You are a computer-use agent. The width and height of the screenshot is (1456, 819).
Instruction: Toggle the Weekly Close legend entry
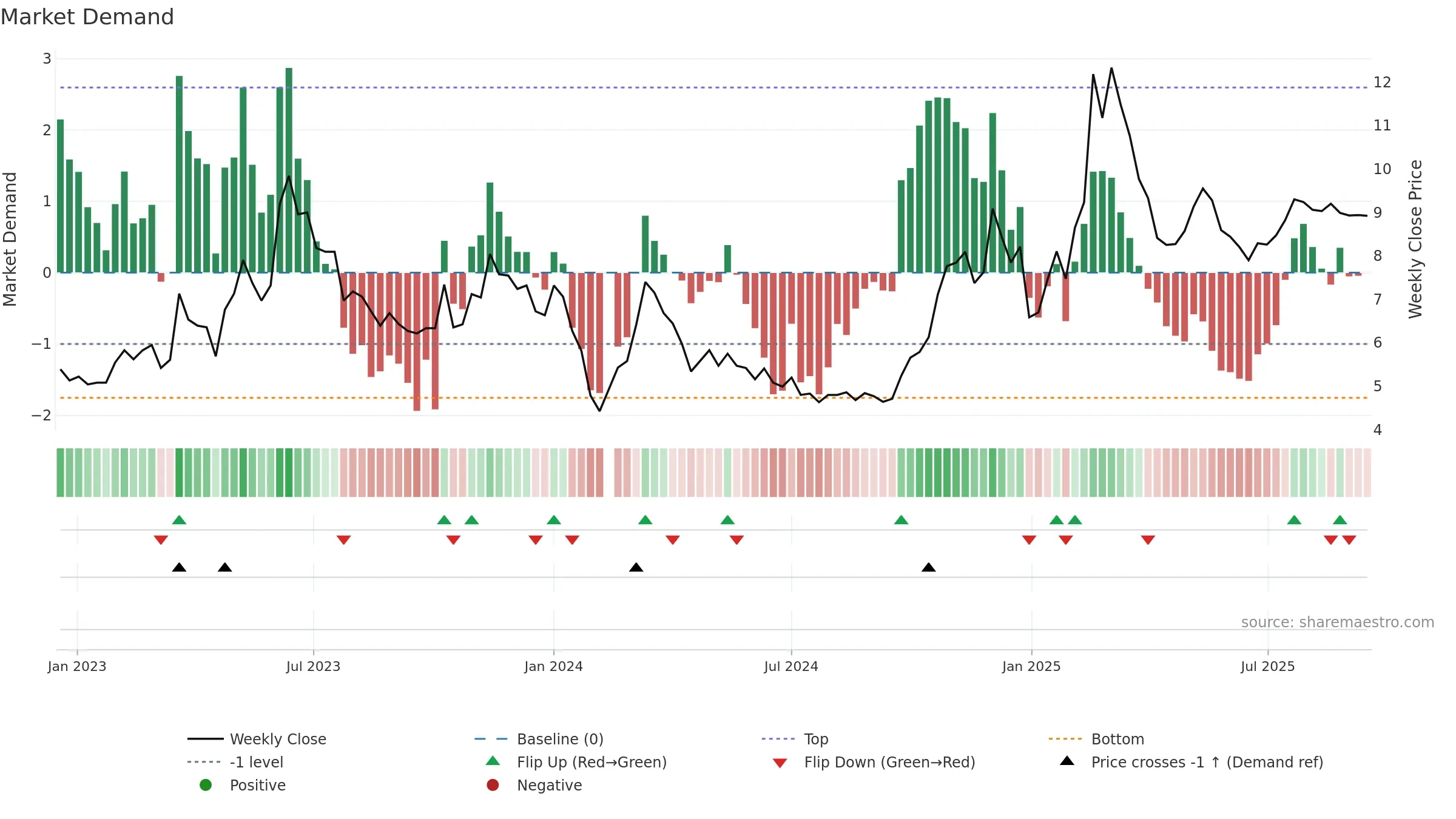coord(257,739)
